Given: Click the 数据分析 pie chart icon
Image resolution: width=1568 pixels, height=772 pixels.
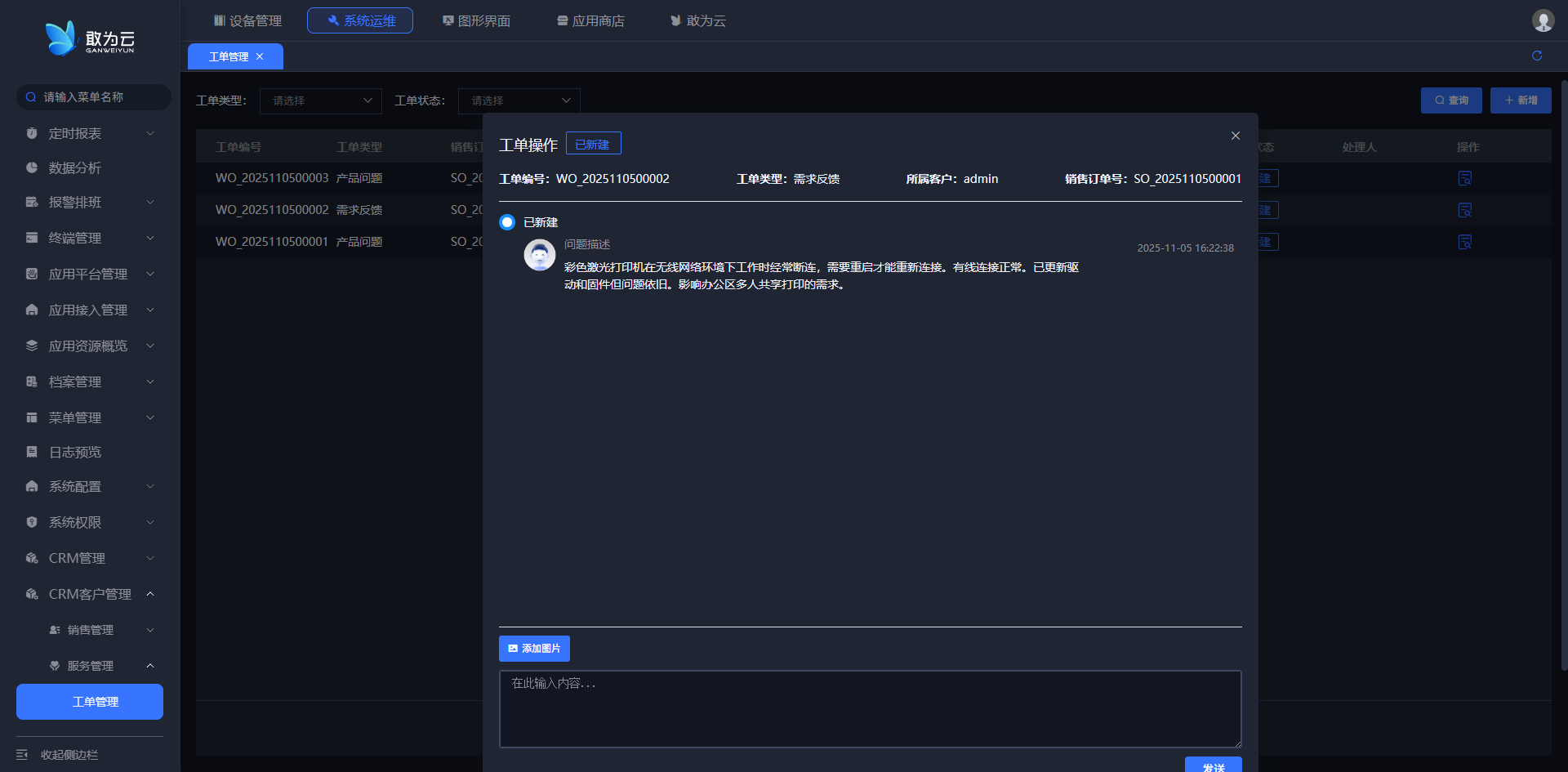Looking at the screenshot, I should [32, 167].
